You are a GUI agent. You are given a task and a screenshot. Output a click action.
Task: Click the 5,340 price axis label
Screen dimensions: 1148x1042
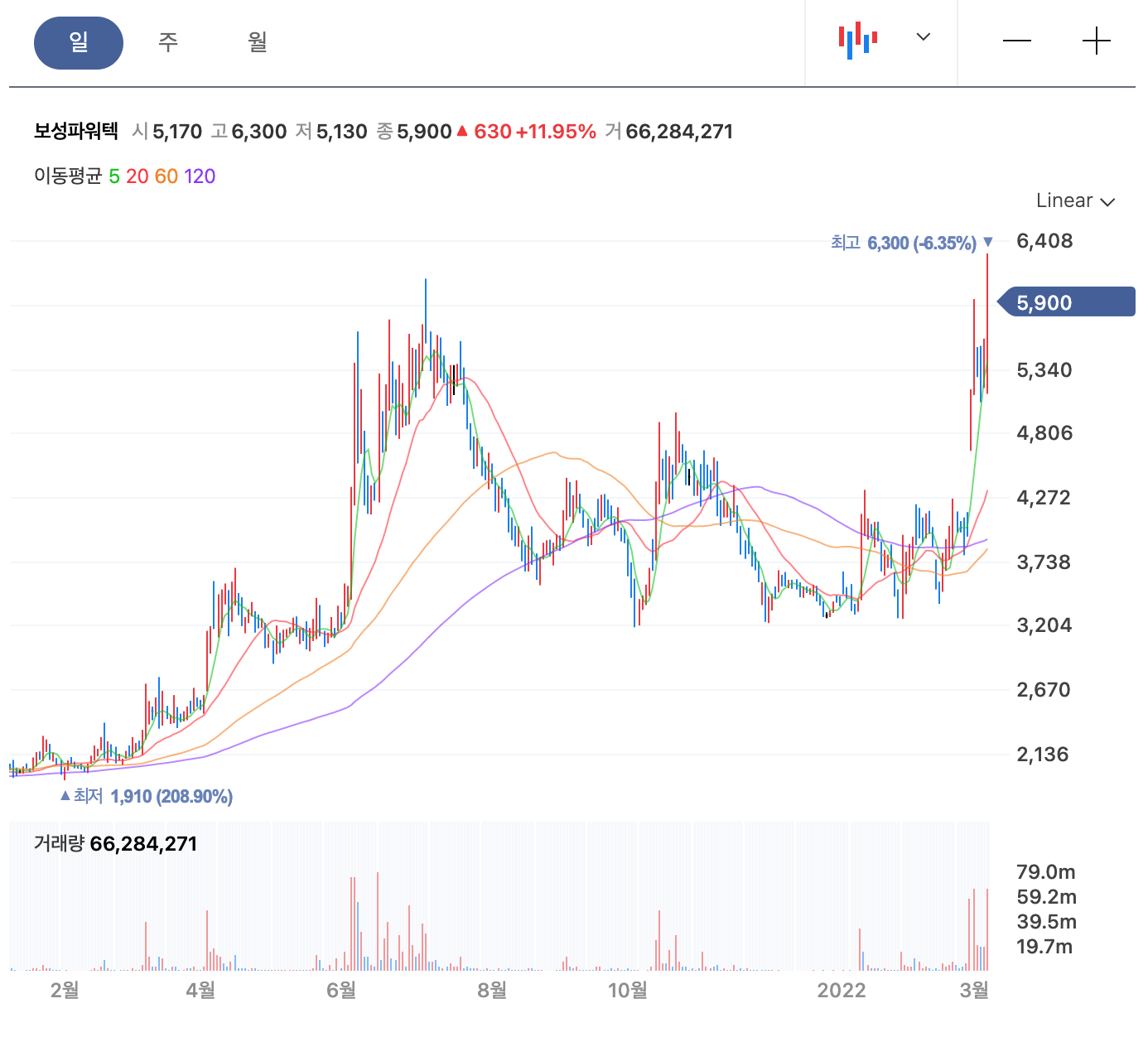[x=1044, y=370]
